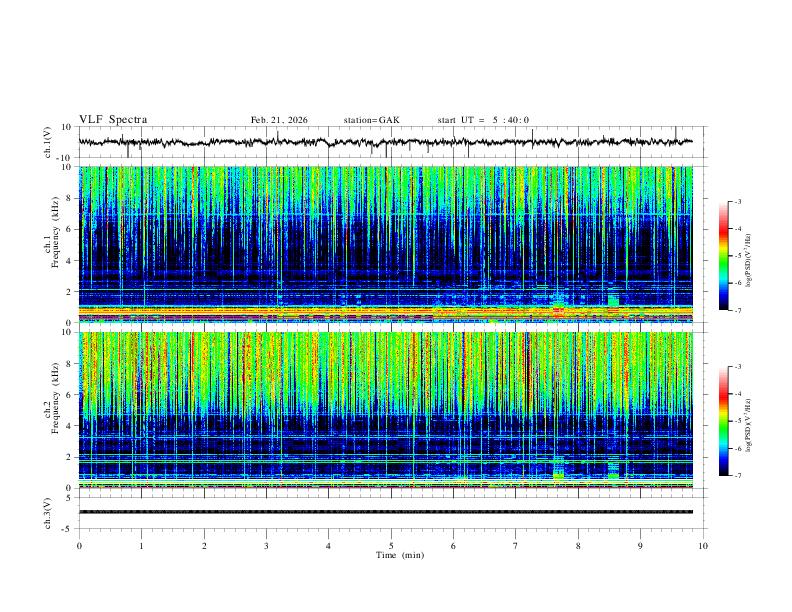Click time-axis tick label '3' at the bottom

266,546
